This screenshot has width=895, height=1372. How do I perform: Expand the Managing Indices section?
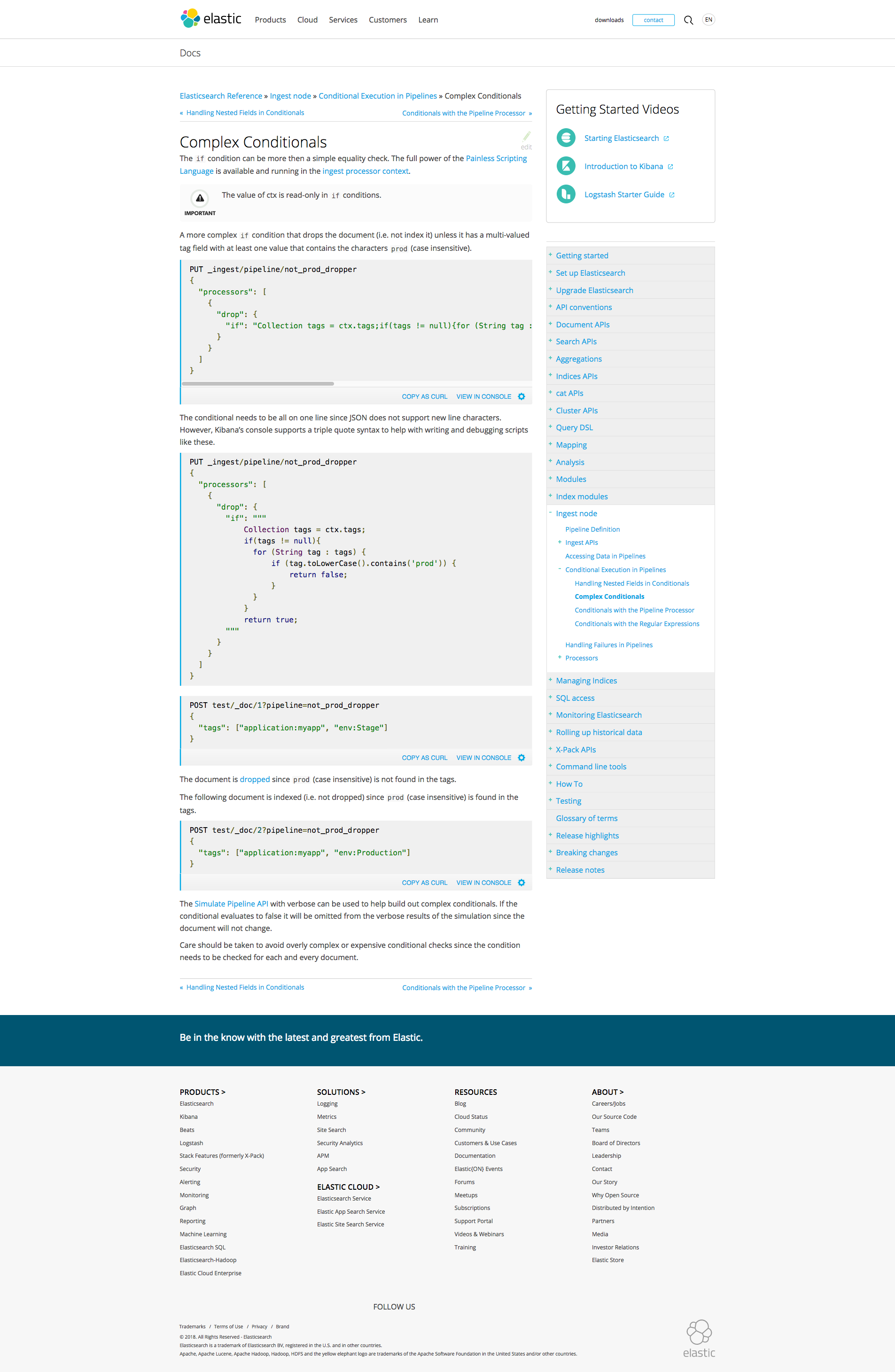[x=550, y=680]
